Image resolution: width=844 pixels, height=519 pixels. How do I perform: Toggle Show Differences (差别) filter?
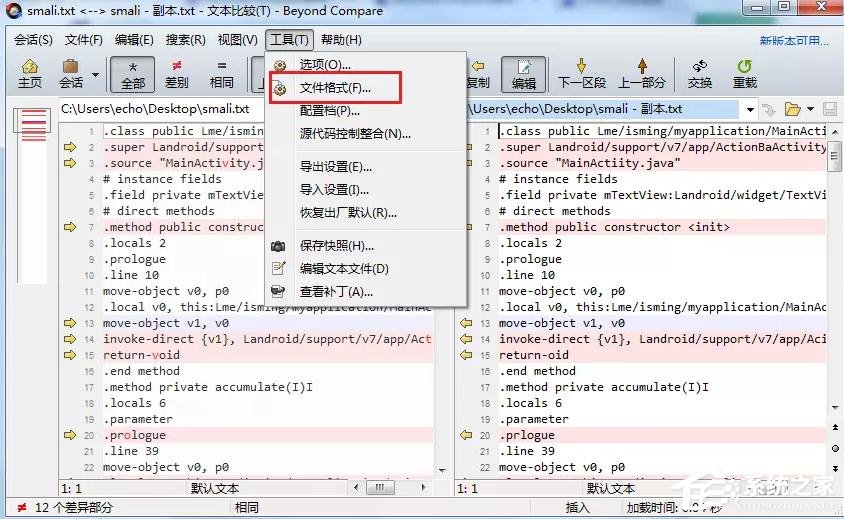177,74
